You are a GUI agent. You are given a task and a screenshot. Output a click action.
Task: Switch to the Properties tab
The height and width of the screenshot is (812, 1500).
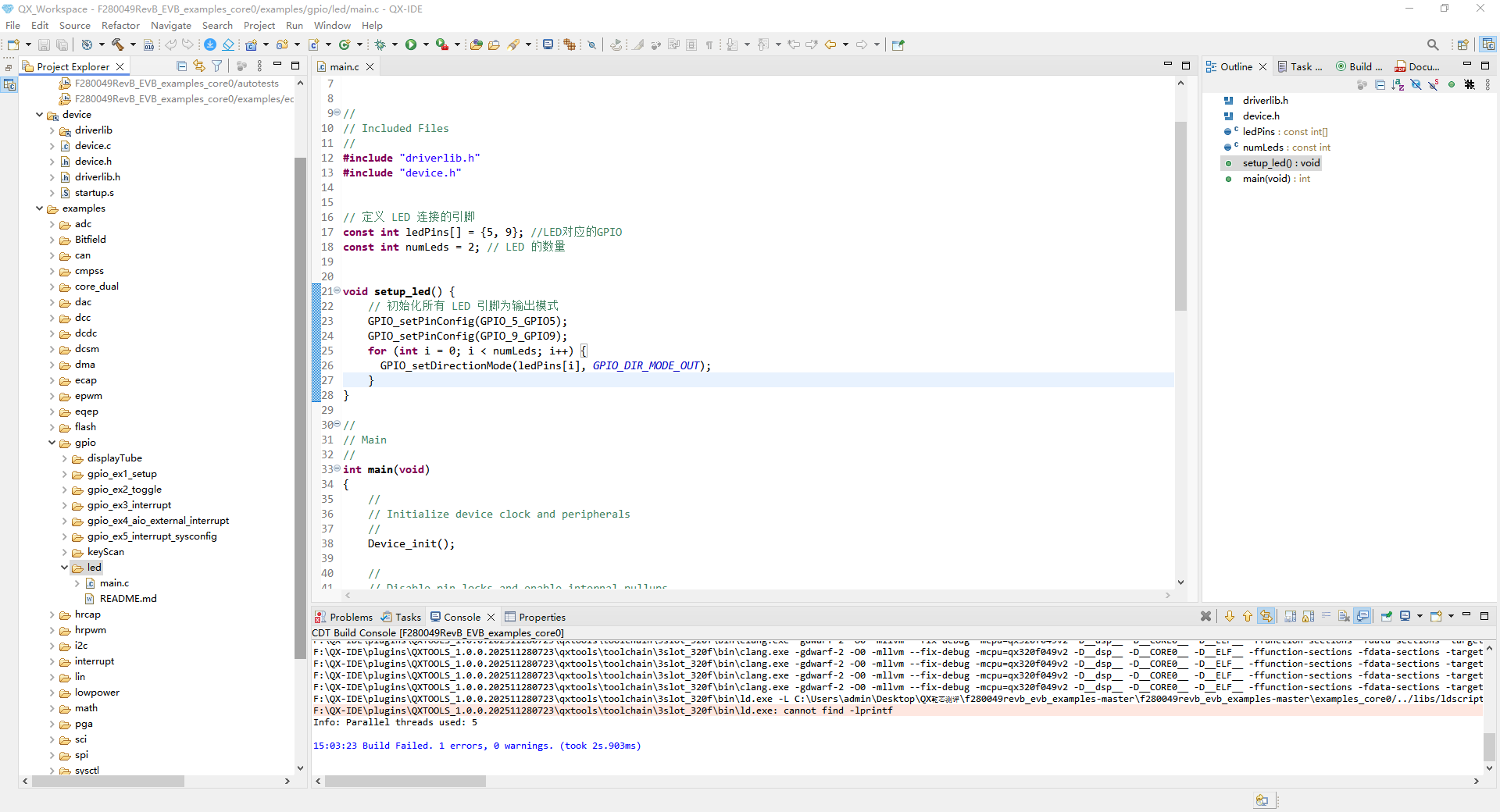pos(535,617)
